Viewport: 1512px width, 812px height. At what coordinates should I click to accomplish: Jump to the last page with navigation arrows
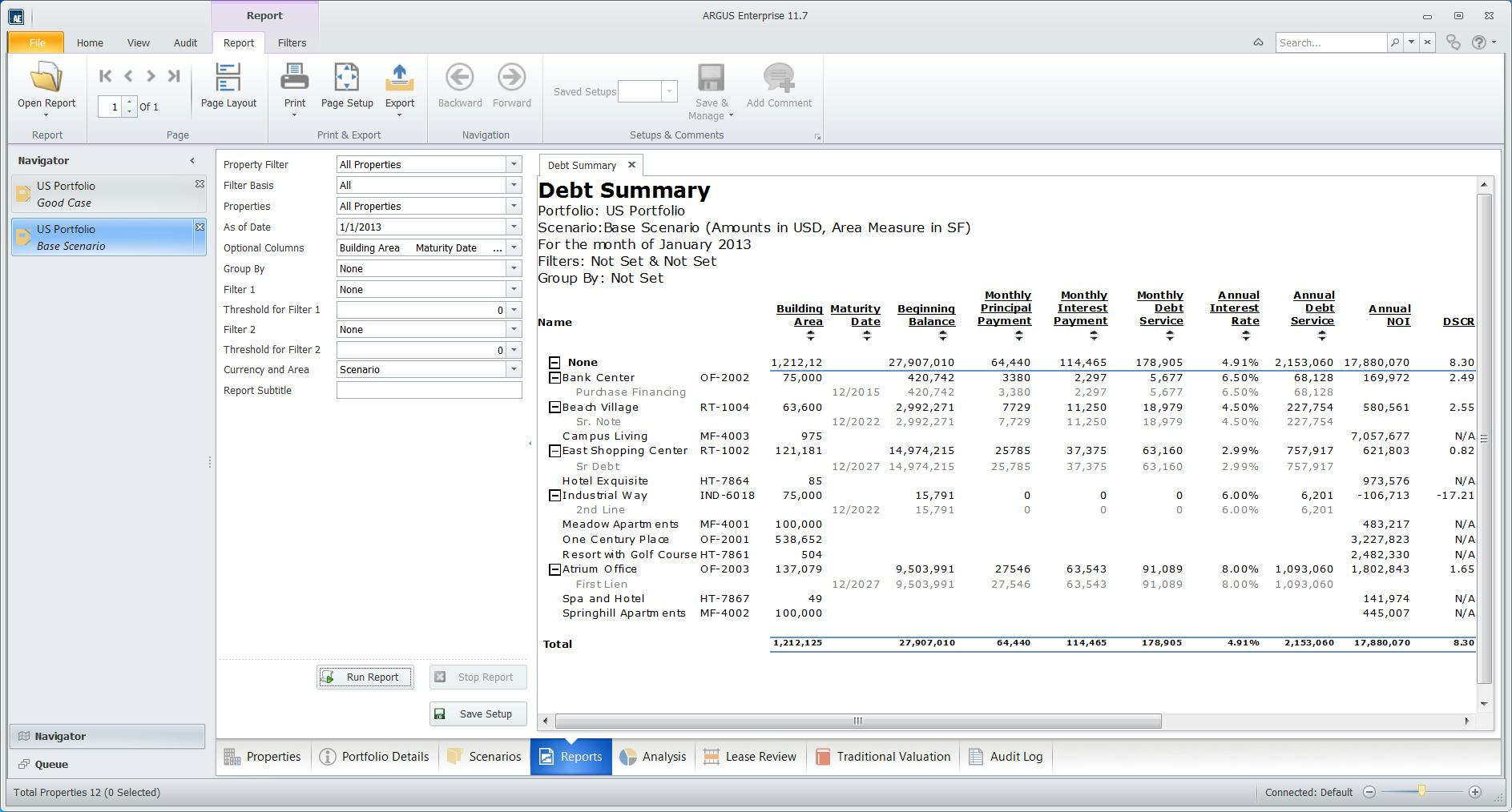click(x=173, y=76)
